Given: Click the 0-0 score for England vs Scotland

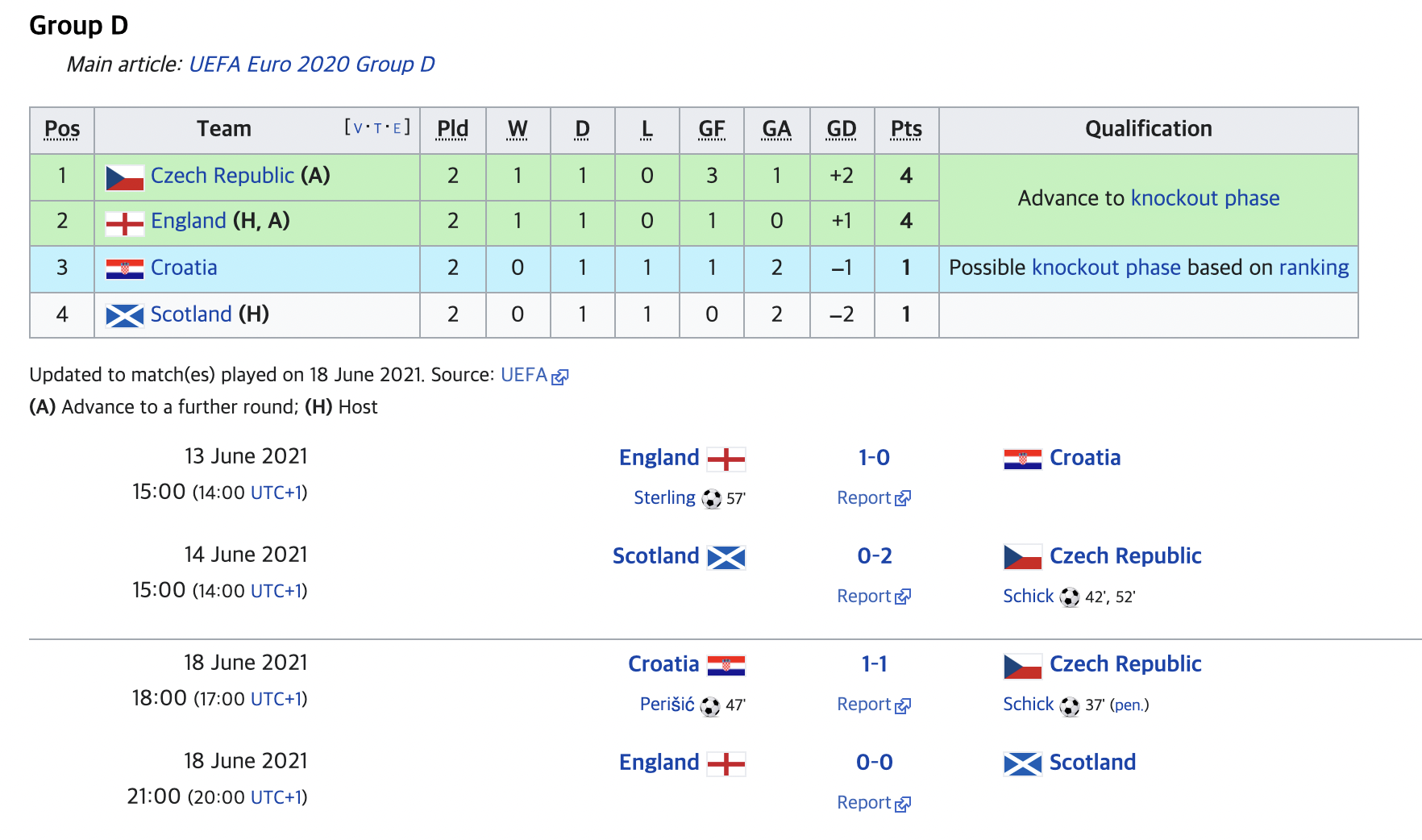Looking at the screenshot, I should [x=875, y=763].
